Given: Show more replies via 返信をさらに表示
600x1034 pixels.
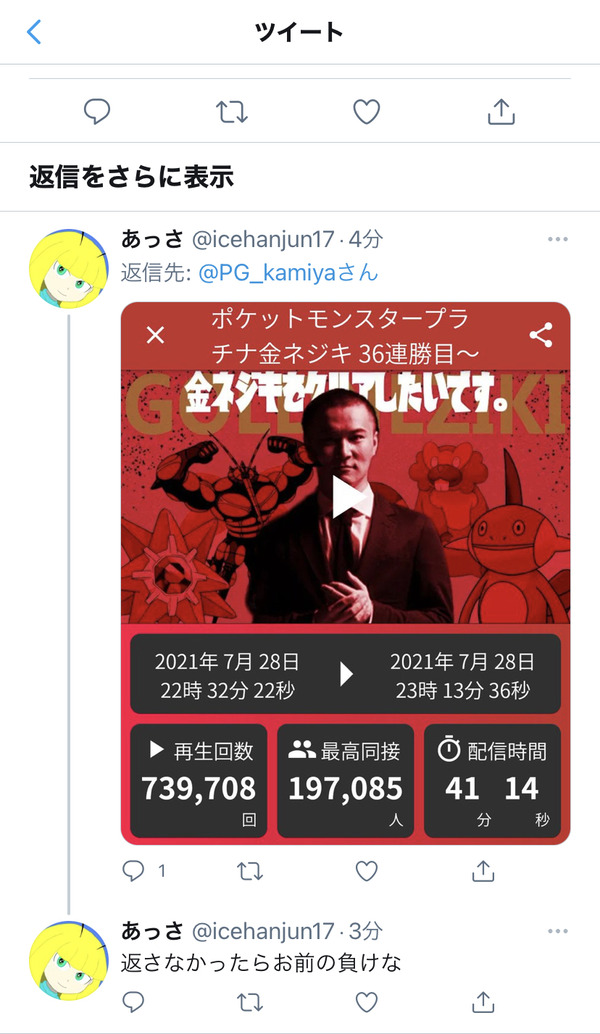Looking at the screenshot, I should 131,177.
